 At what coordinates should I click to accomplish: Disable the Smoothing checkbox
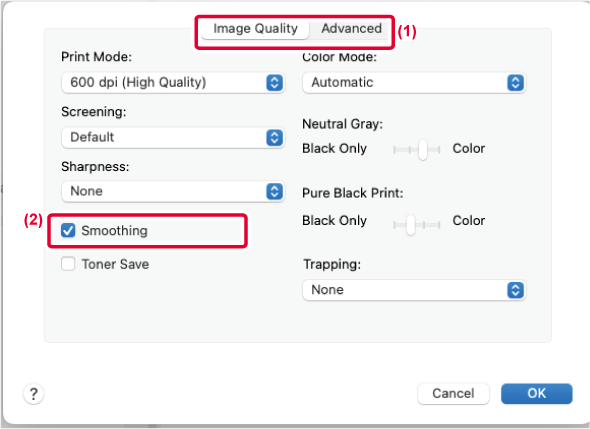pos(68,231)
